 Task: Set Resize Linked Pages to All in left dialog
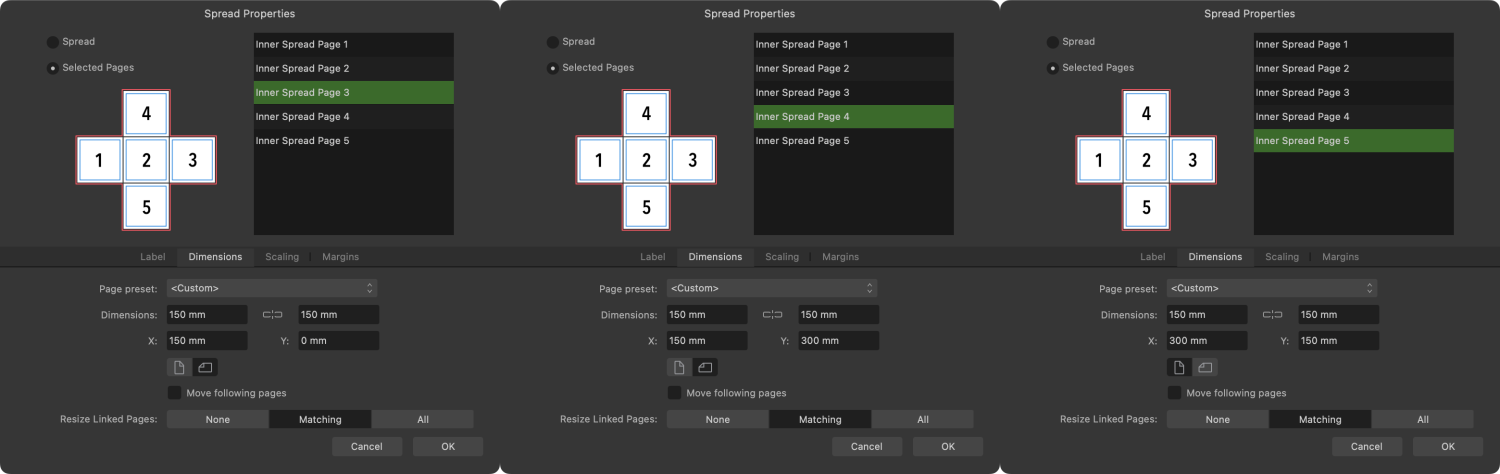pos(422,419)
